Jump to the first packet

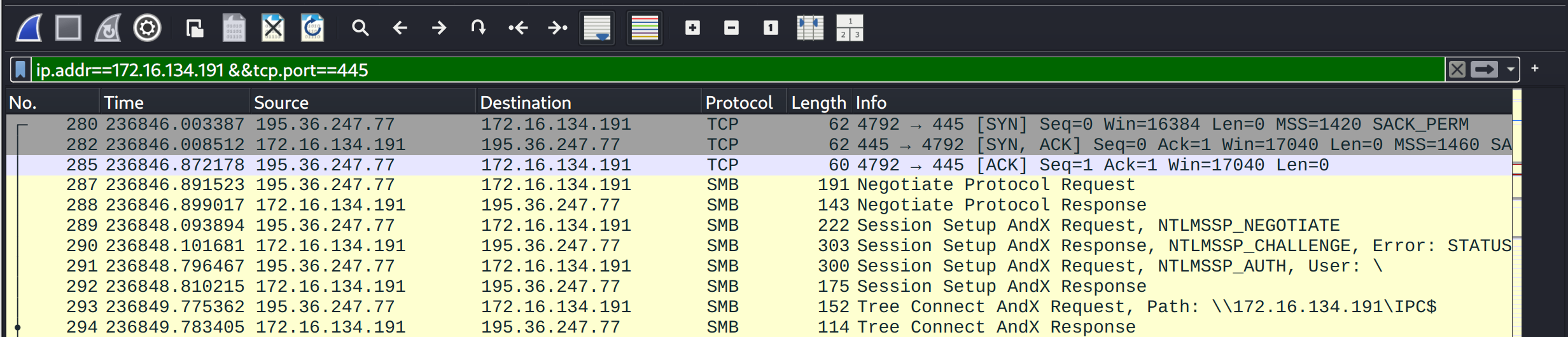[x=518, y=28]
